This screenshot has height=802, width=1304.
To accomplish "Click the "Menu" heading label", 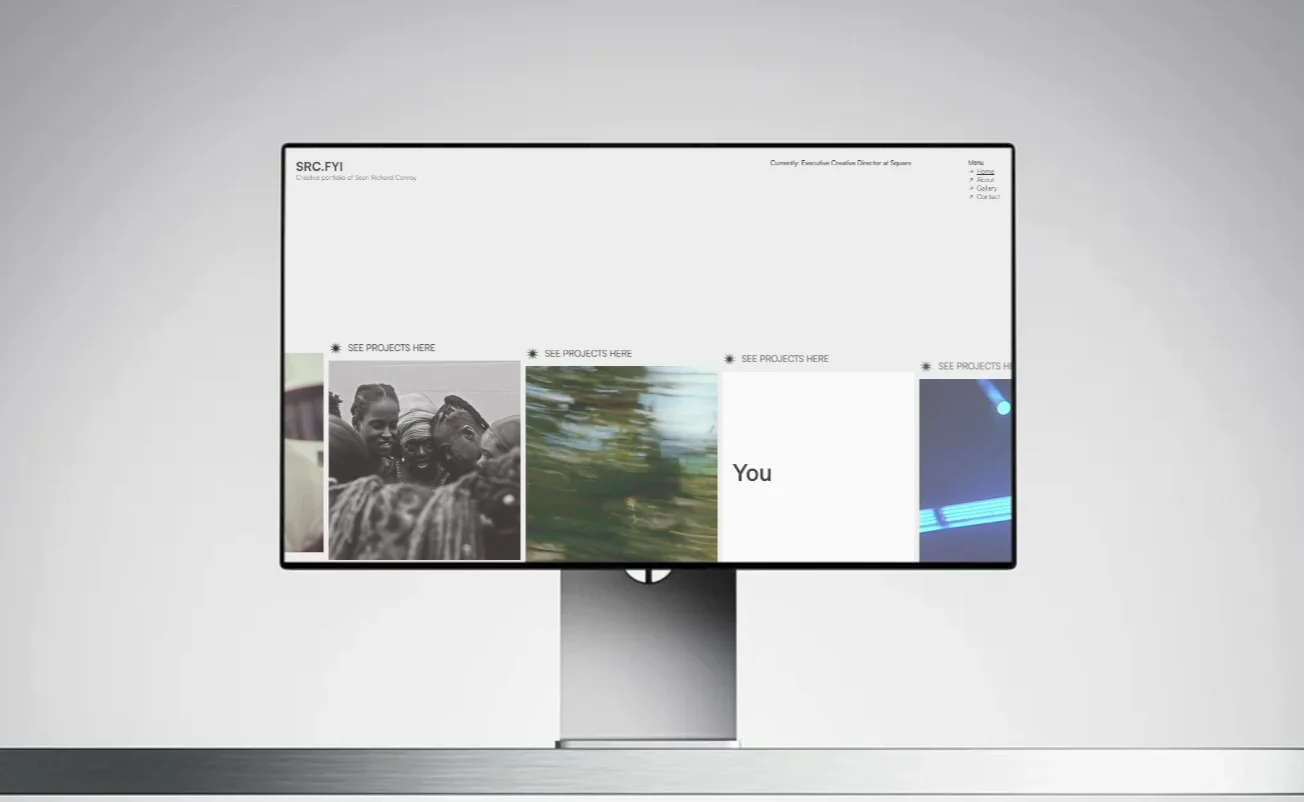I will [975, 163].
